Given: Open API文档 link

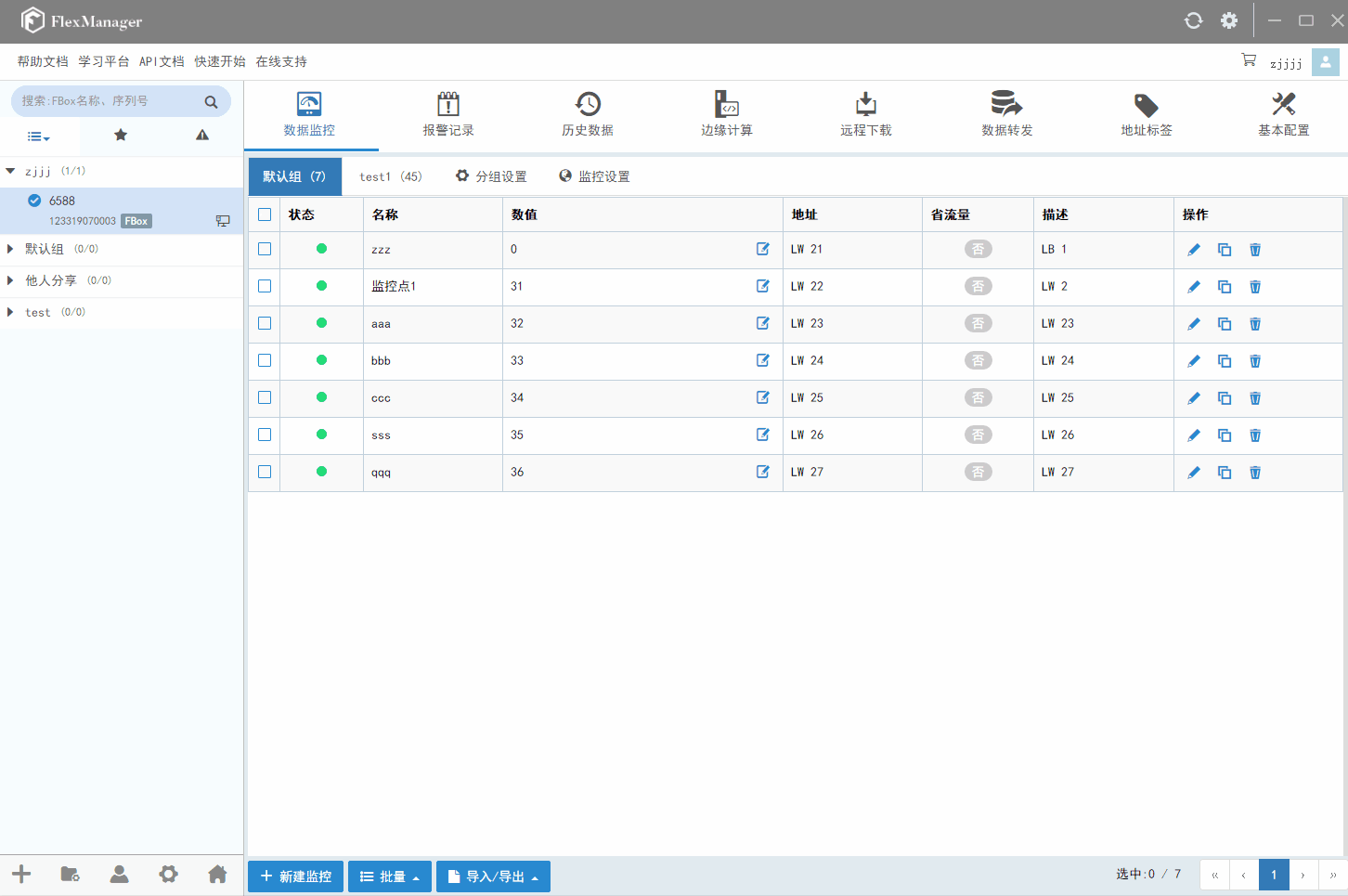Looking at the screenshot, I should coord(162,61).
